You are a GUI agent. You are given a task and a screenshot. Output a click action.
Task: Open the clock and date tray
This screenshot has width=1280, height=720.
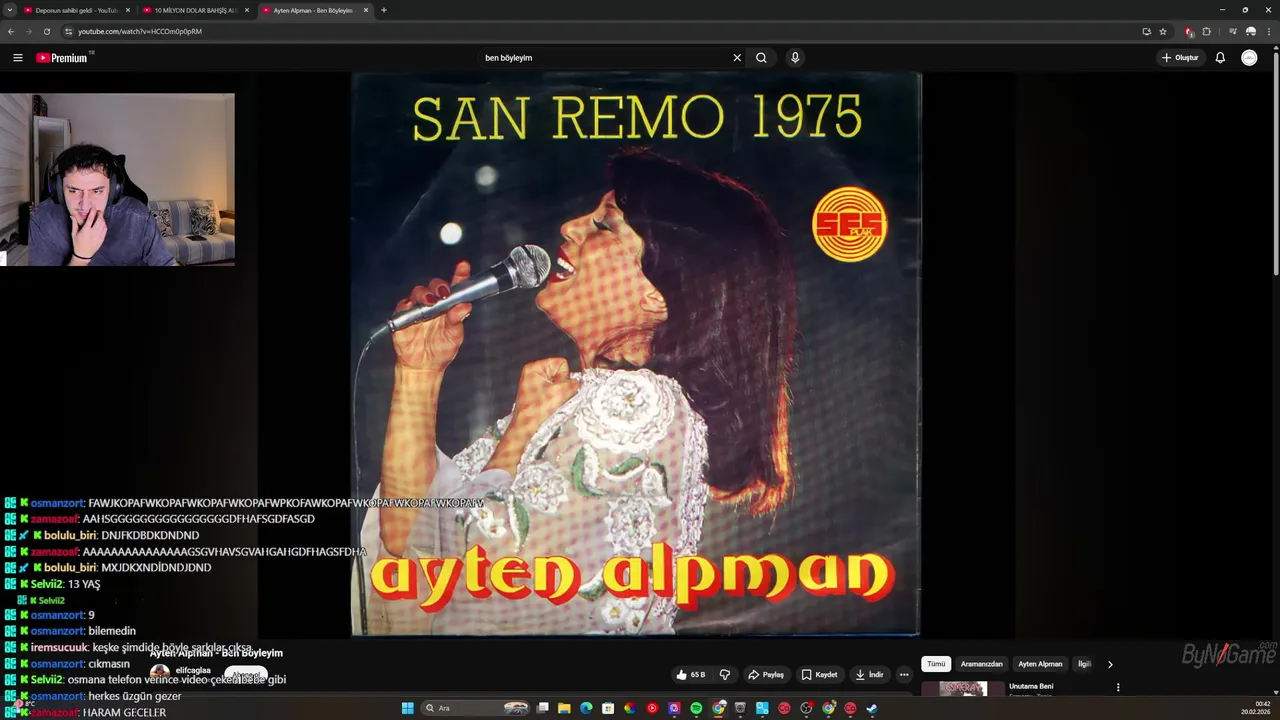[1256, 708]
